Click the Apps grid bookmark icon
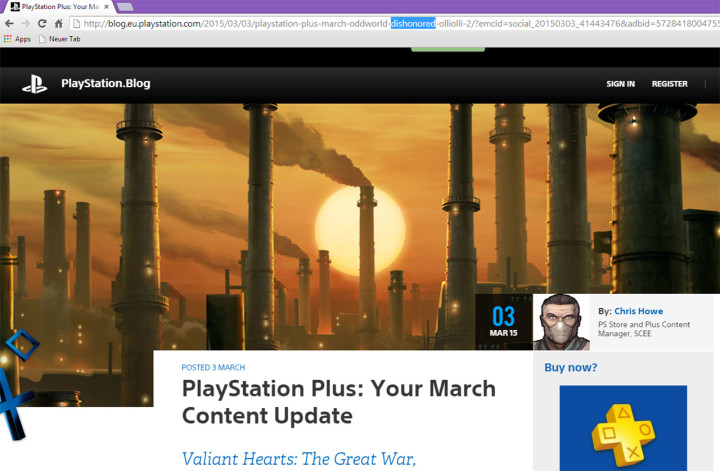The height and width of the screenshot is (471, 720). pyautogui.click(x=7, y=39)
